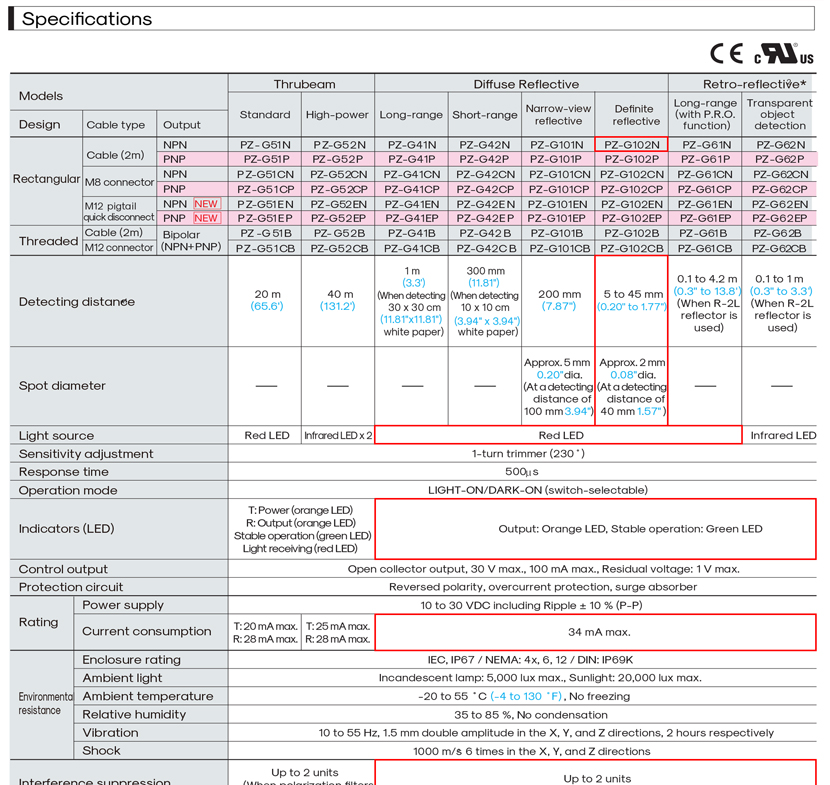Select the Short-range column header
Viewport: 830px width, 785px height.
click(485, 115)
